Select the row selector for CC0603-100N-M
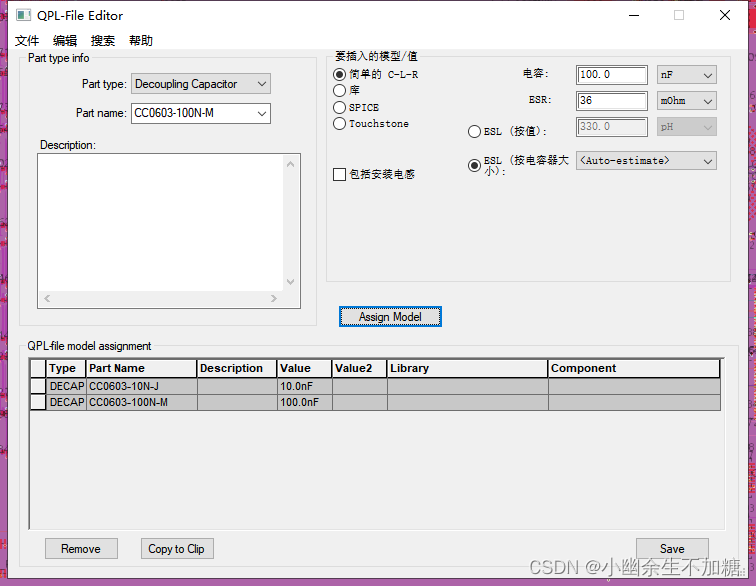This screenshot has width=756, height=586. click(38, 402)
